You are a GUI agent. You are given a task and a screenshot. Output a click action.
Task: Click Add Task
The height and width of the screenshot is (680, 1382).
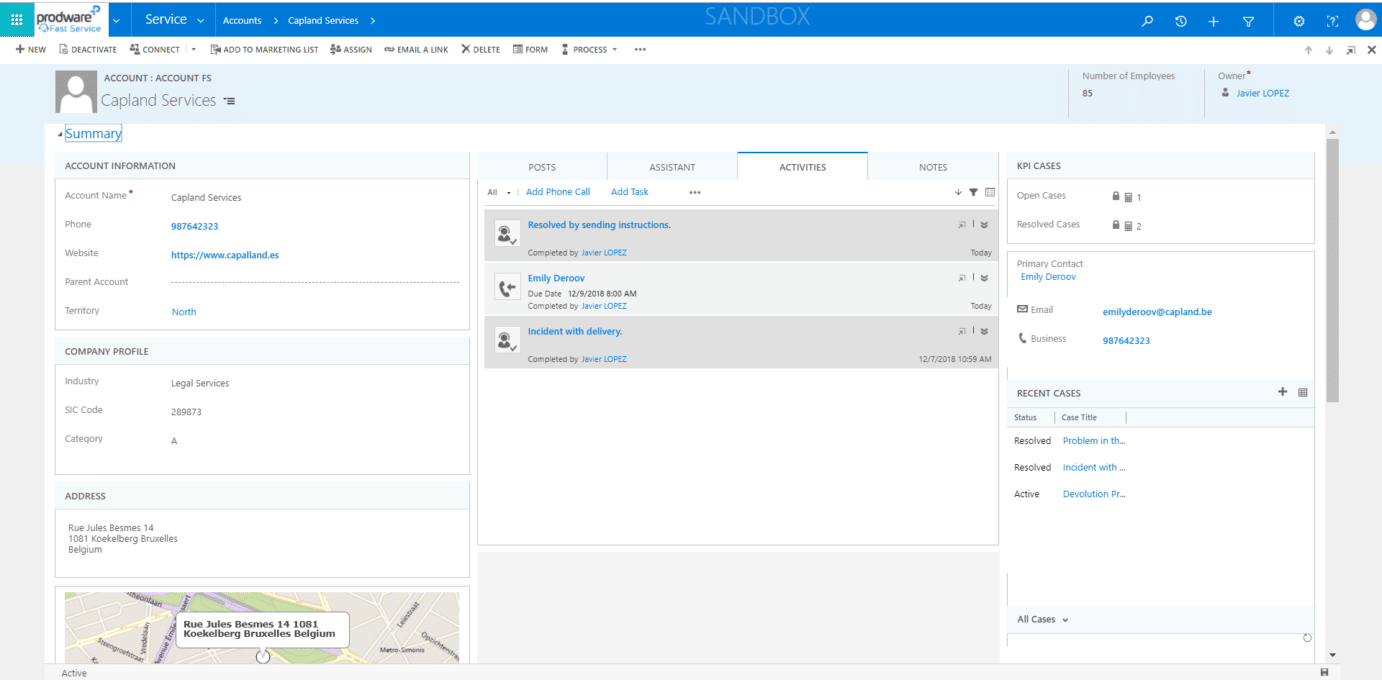pos(630,192)
